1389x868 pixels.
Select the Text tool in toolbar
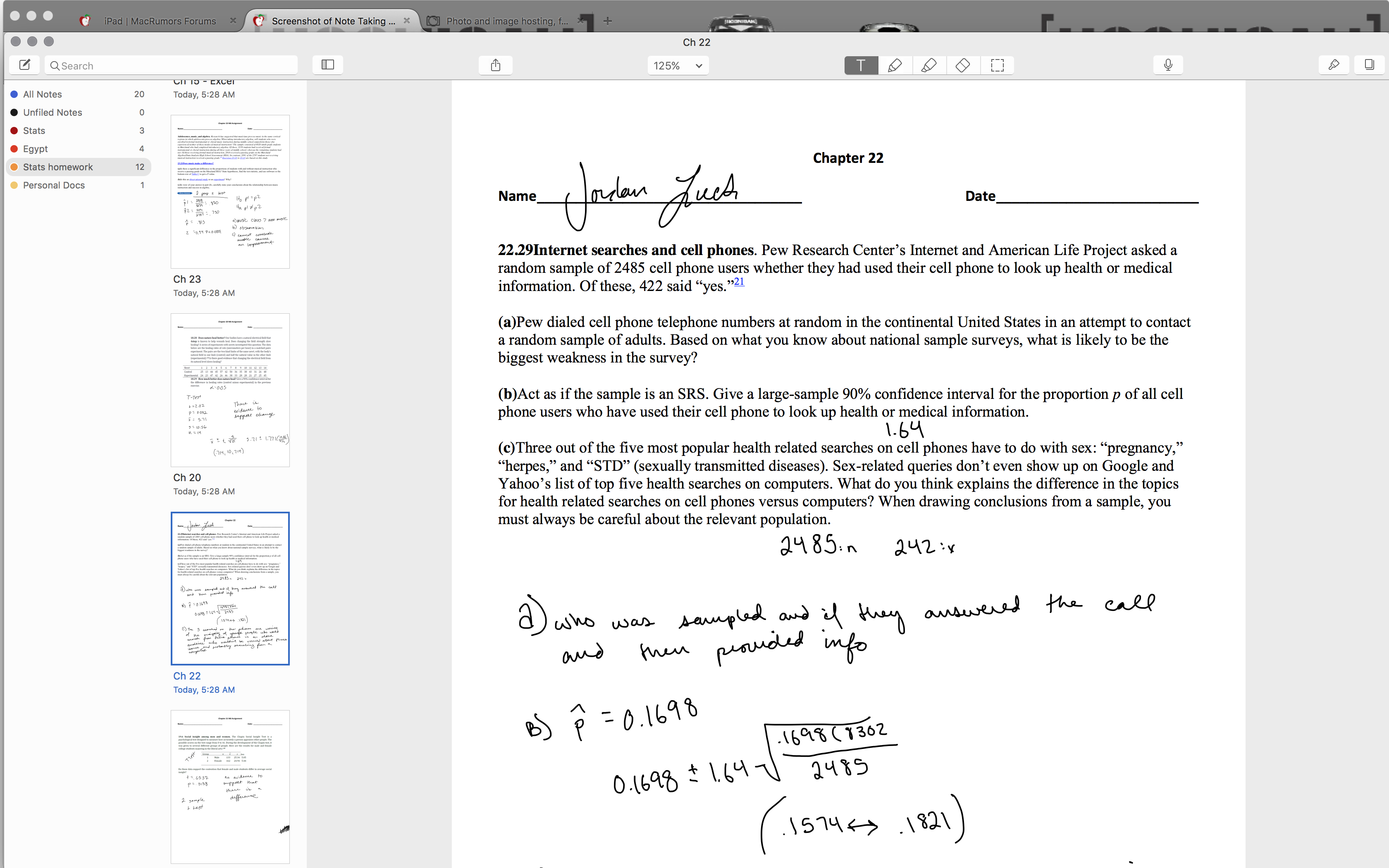click(x=861, y=65)
